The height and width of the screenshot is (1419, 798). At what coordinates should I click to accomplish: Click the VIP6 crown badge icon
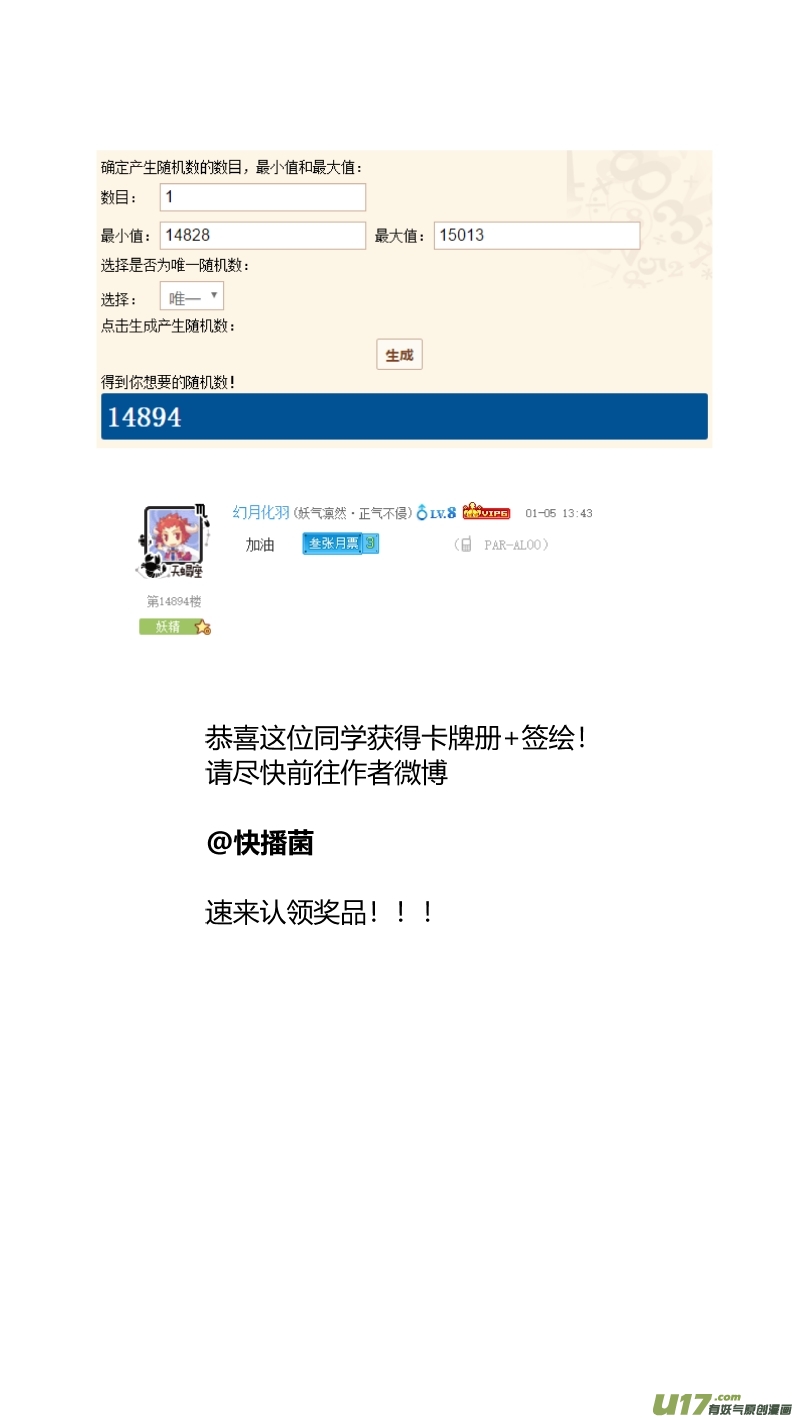pos(486,513)
